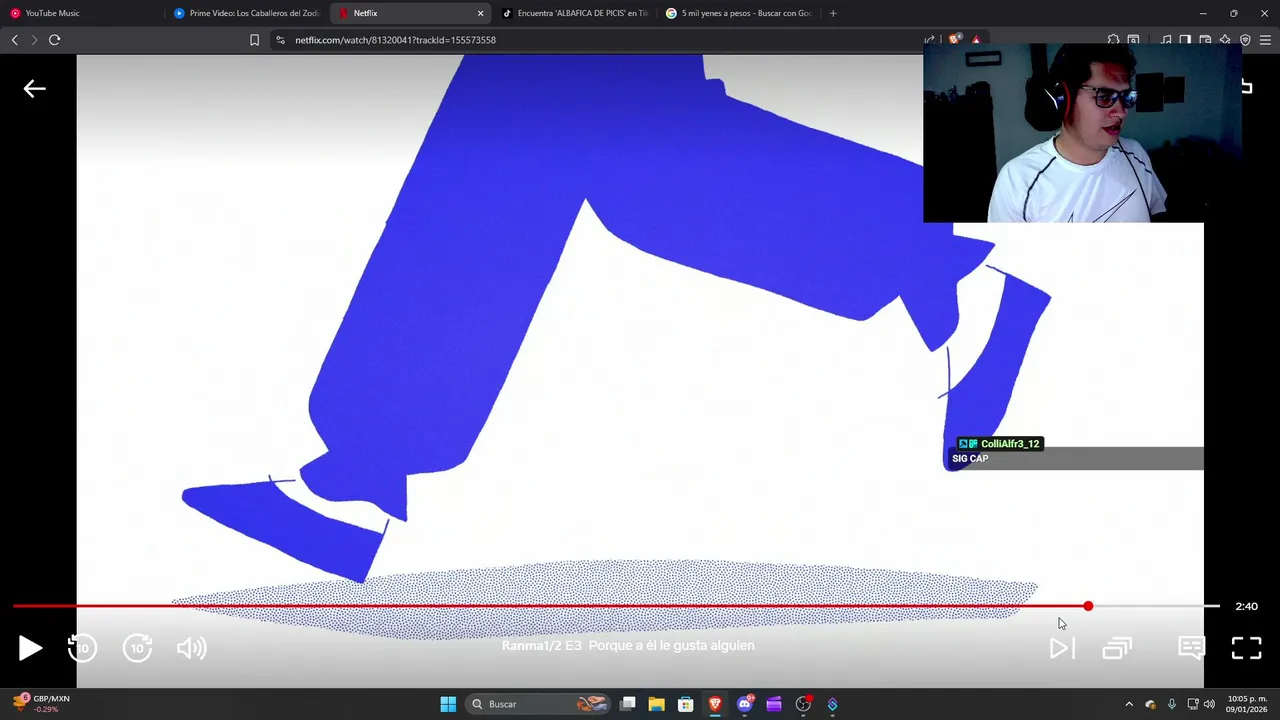This screenshot has height=720, width=1280.
Task: Open the Brave Shields icon
Action: click(954, 40)
